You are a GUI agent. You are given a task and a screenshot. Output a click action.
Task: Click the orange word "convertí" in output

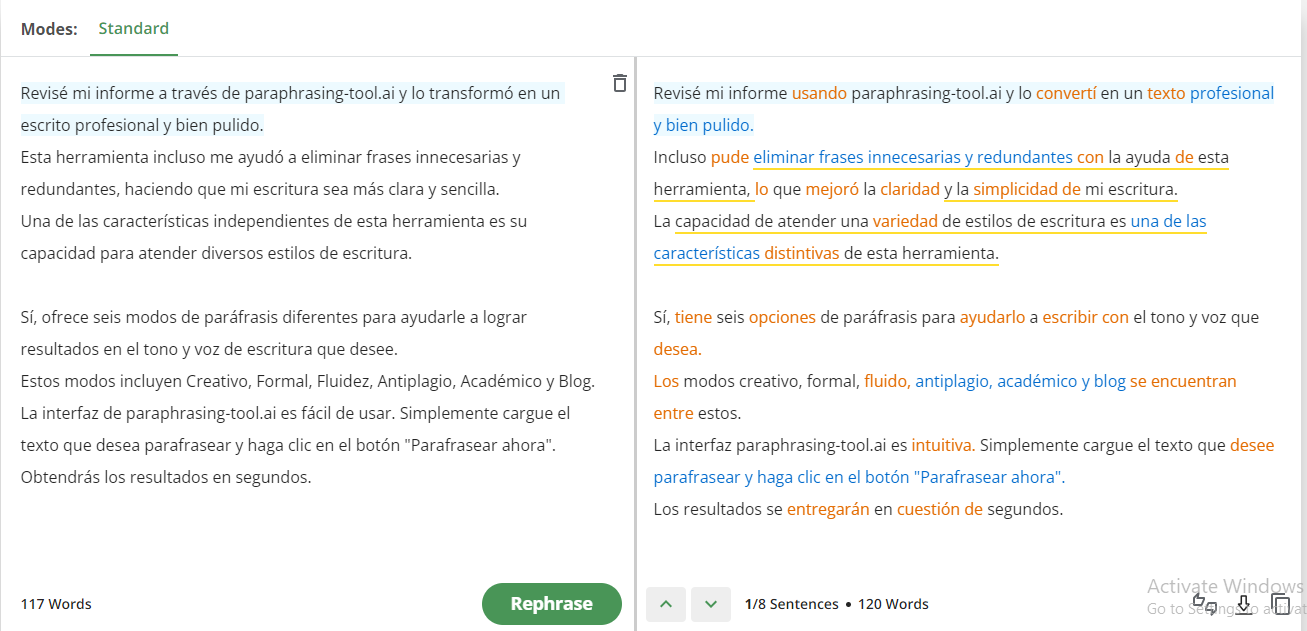1066,93
